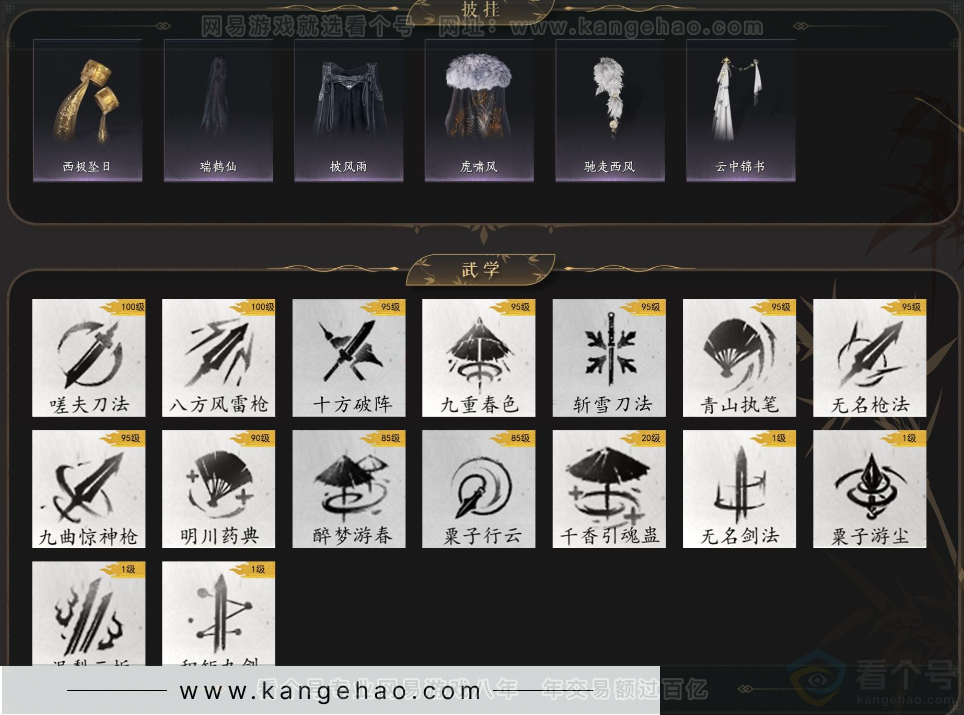Click the 八方风雷枪 skill icon
Viewport: 964px width, 715px height.
click(x=218, y=358)
